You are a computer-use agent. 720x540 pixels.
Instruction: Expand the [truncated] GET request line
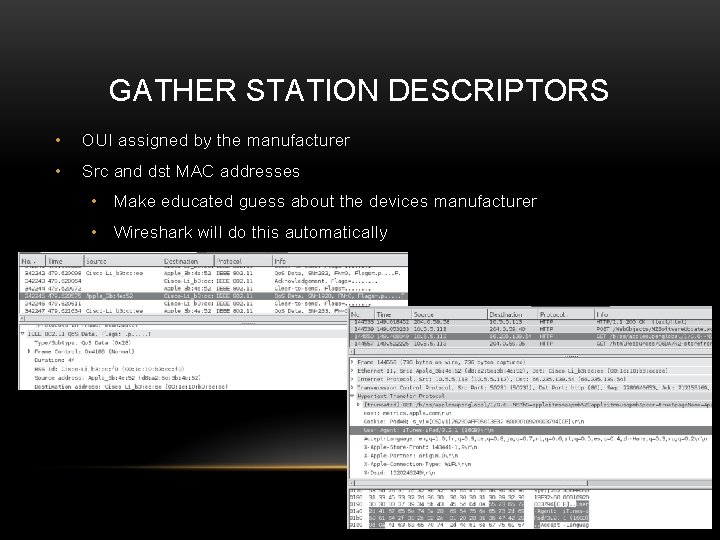click(x=359, y=405)
